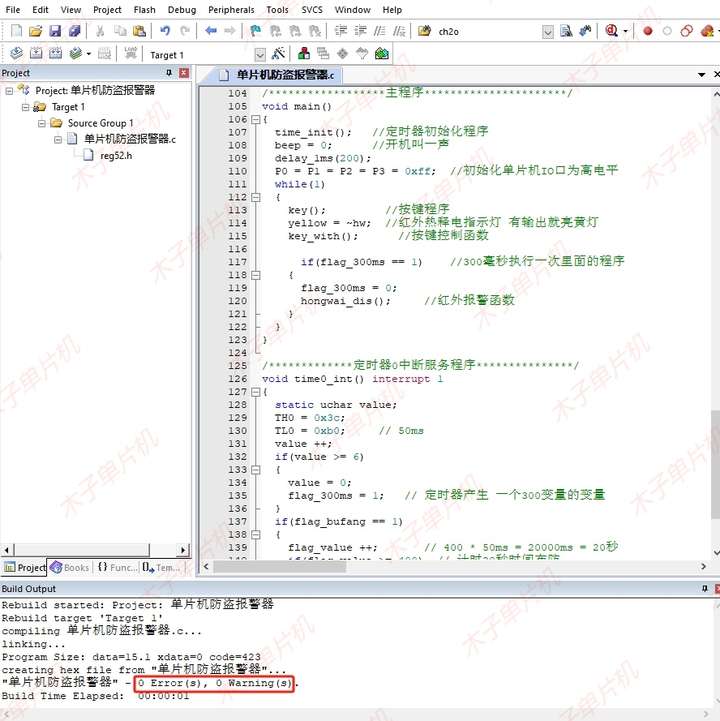Open the Pack Installer icon
Viewport: 720px width, 721px height.
382,54
